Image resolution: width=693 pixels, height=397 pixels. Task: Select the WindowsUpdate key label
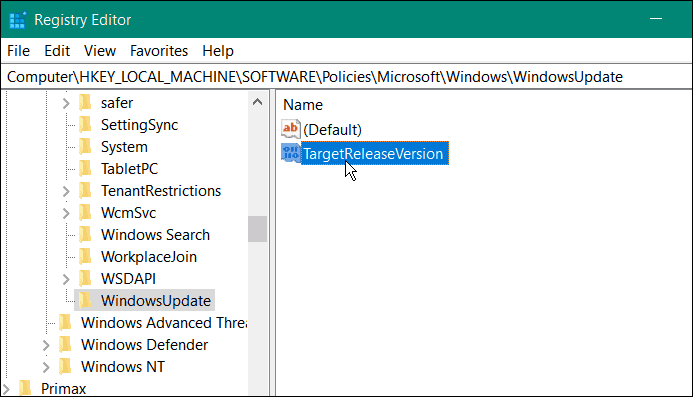point(156,301)
